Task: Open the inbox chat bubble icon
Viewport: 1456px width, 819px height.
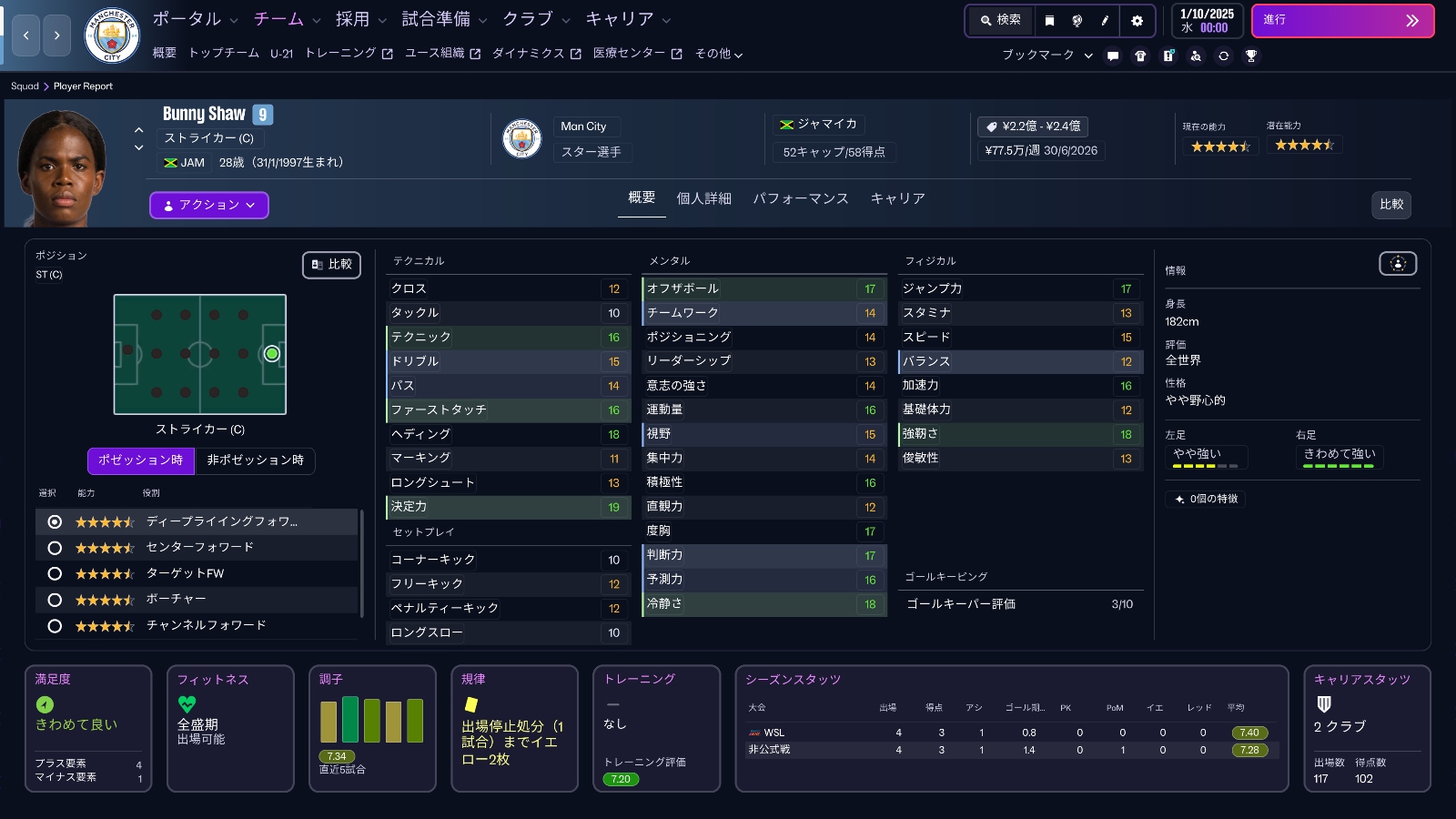Action: tap(1114, 56)
